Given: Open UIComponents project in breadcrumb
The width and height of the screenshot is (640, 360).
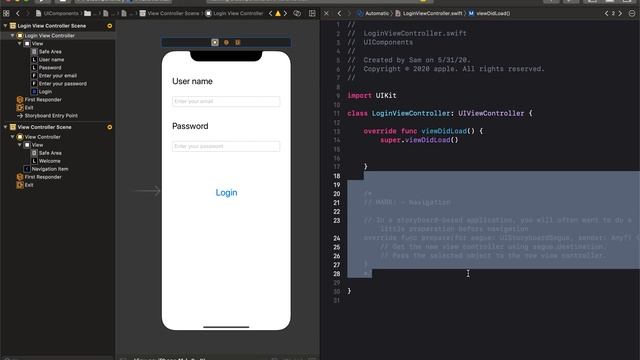Looking at the screenshot, I should click(x=57, y=13).
